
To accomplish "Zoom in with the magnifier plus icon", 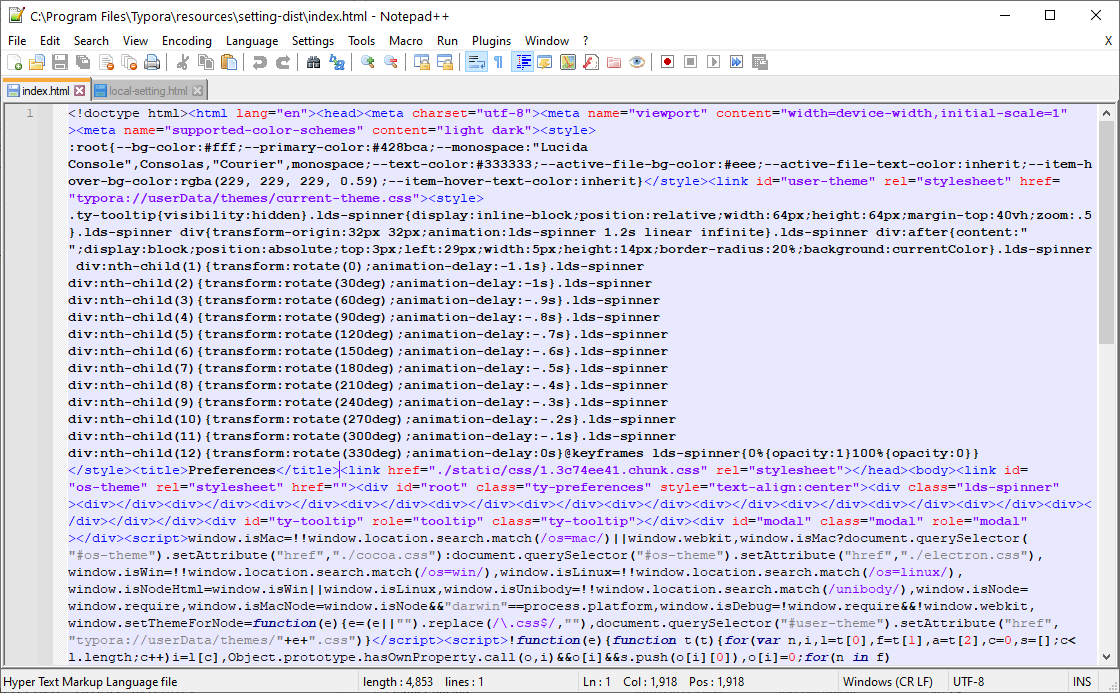I will [368, 62].
